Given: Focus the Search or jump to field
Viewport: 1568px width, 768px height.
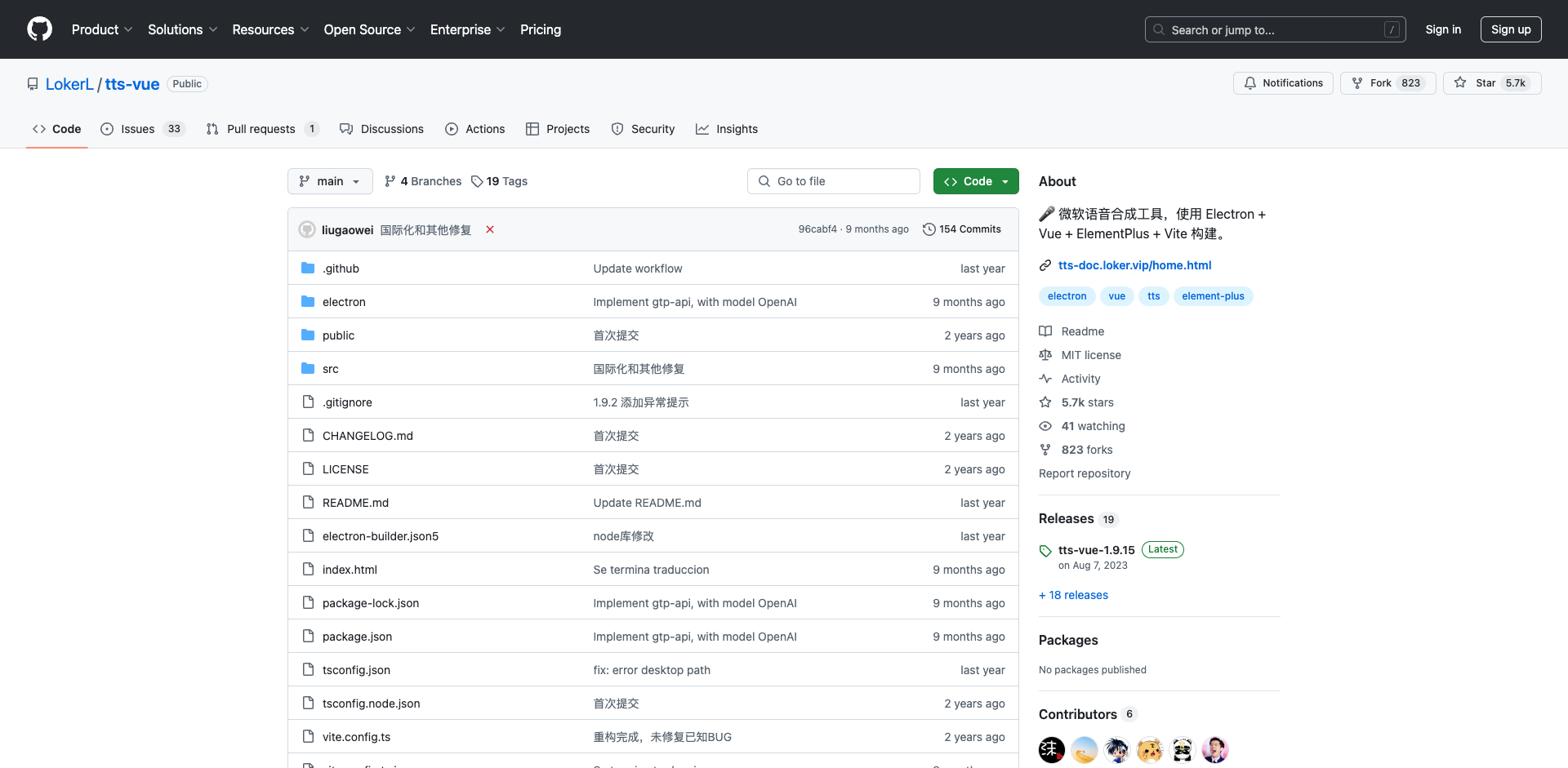Looking at the screenshot, I should (1276, 29).
